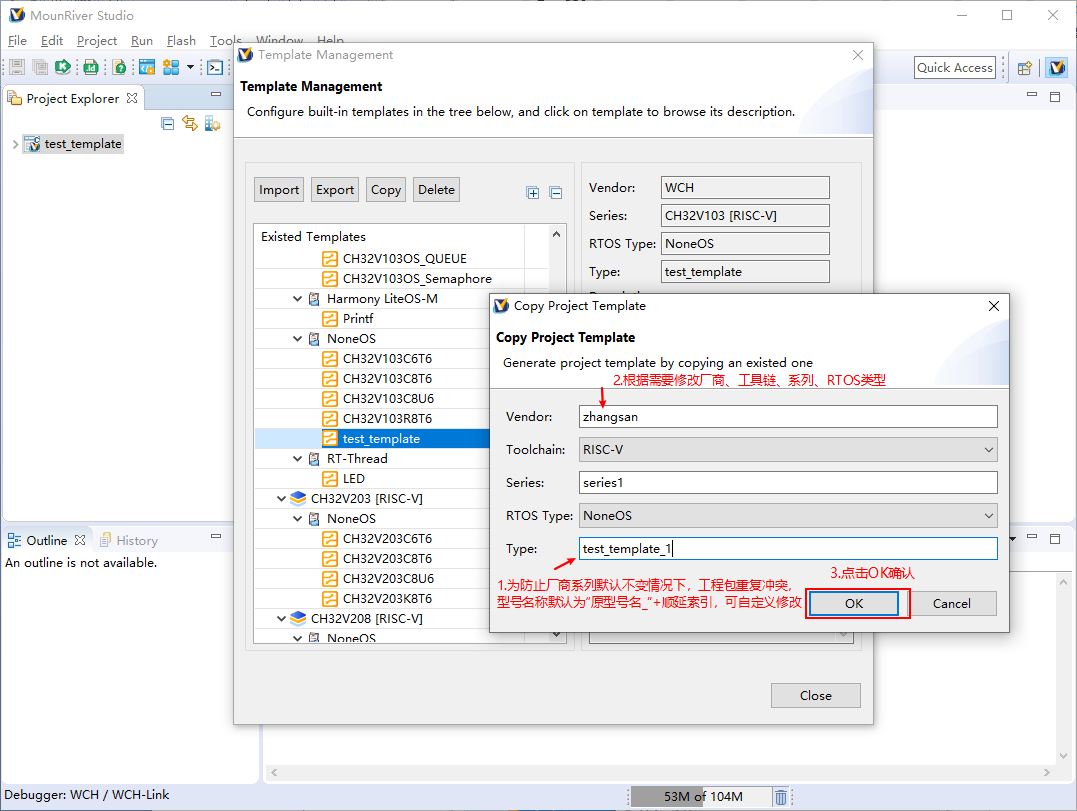The height and width of the screenshot is (811, 1077).
Task: Click the Open Perspective icon
Action: click(1025, 67)
